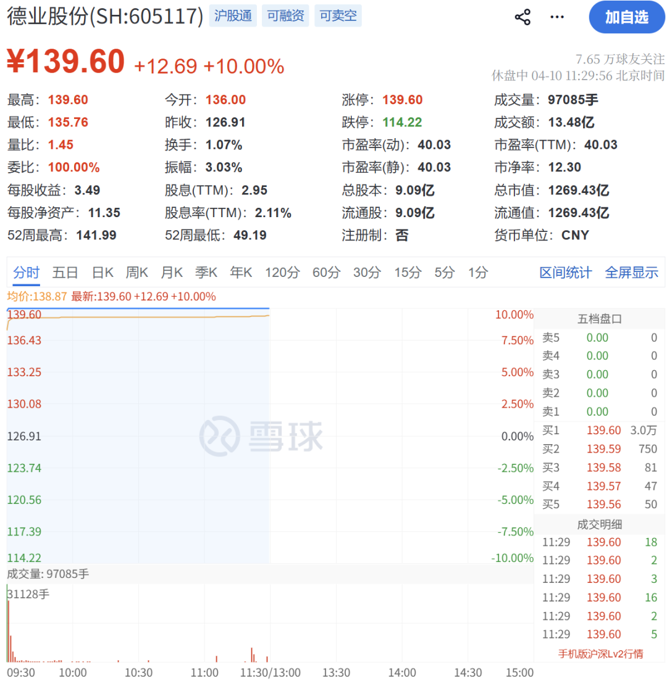
Task: Click the 可卖空 tag
Action: (x=338, y=16)
